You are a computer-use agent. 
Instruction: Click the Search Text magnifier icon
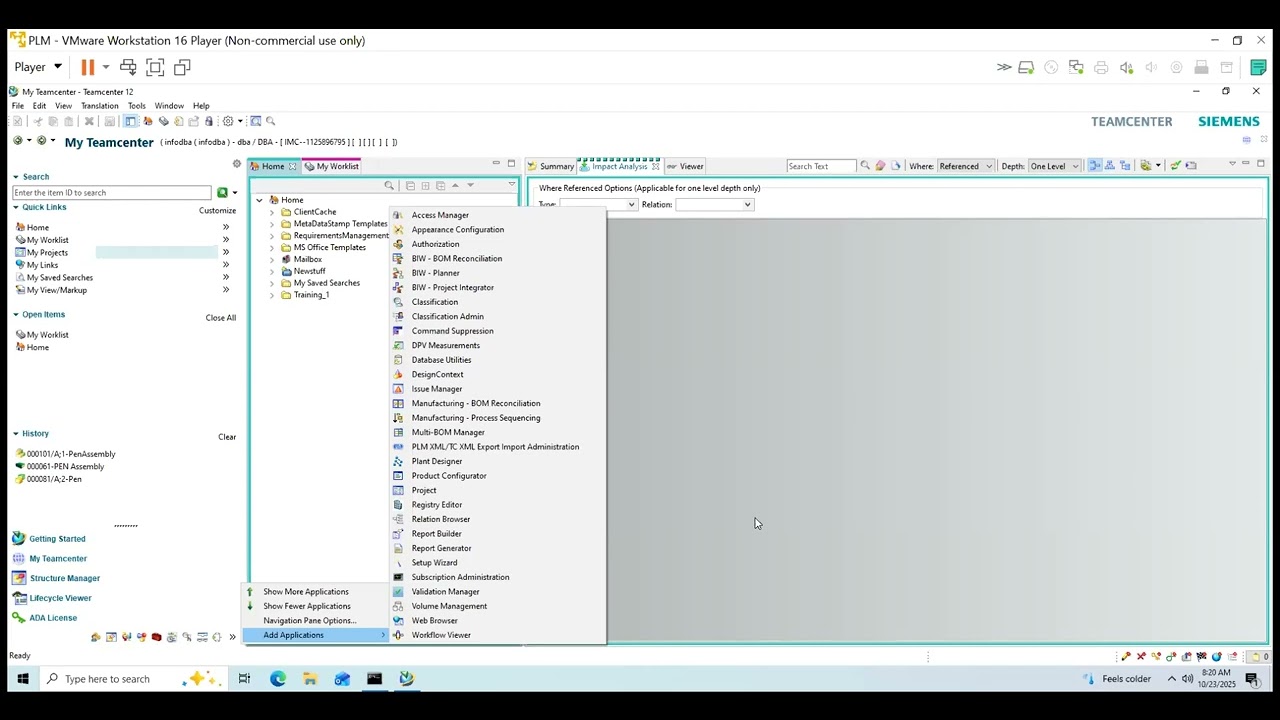point(865,166)
